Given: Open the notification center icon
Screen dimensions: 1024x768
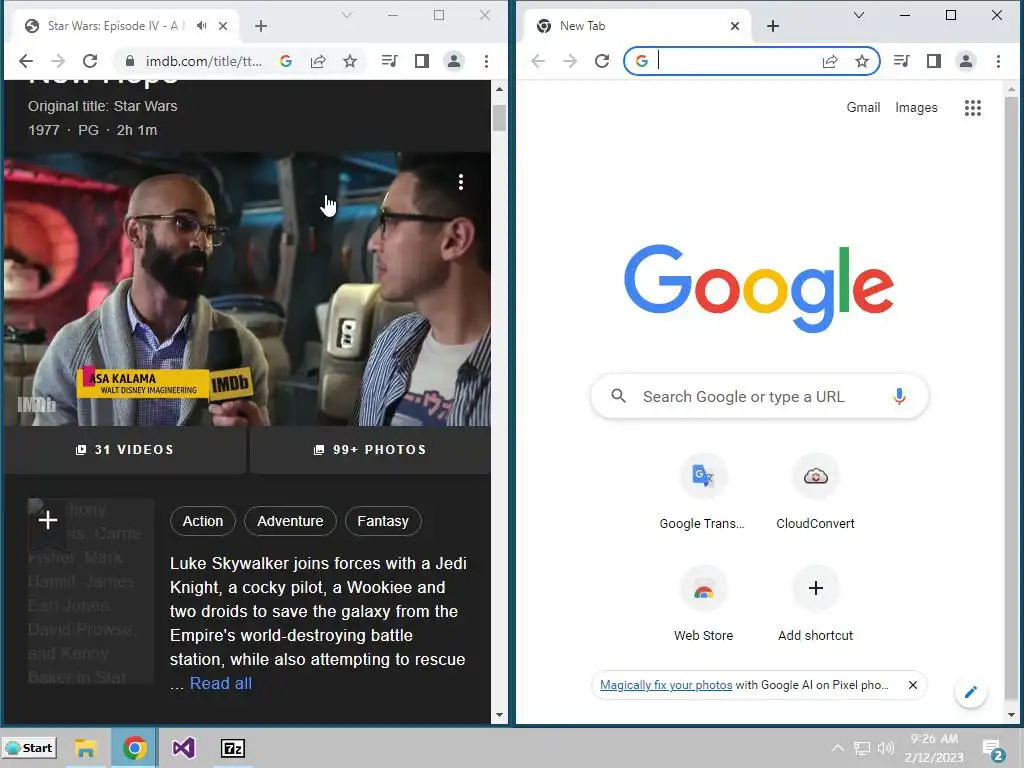Looking at the screenshot, I should 993,750.
